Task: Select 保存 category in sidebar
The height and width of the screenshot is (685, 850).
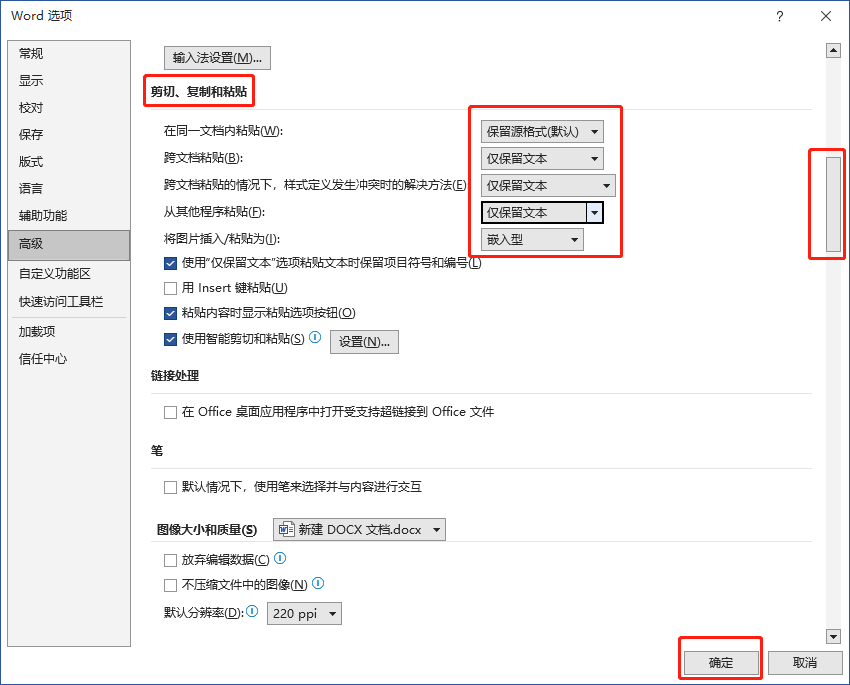Action: tap(69, 134)
